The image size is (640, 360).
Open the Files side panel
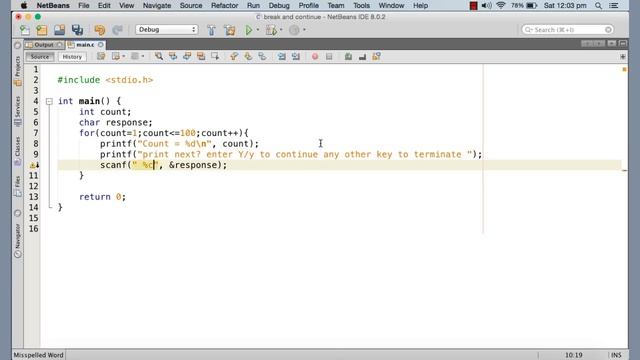(18, 187)
